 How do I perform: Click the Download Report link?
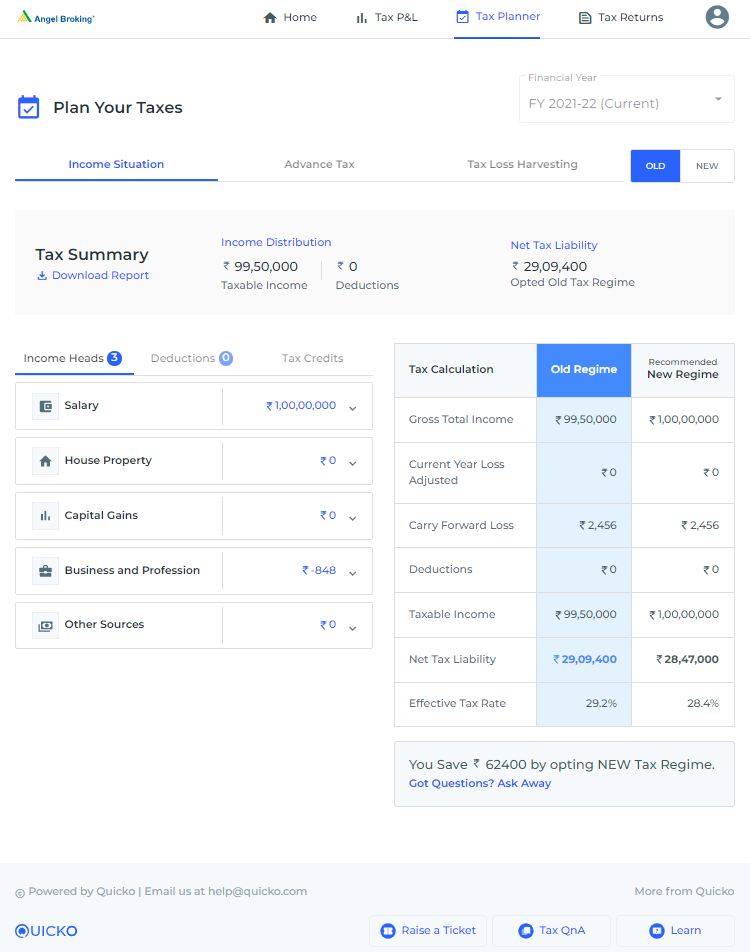[x=93, y=276]
